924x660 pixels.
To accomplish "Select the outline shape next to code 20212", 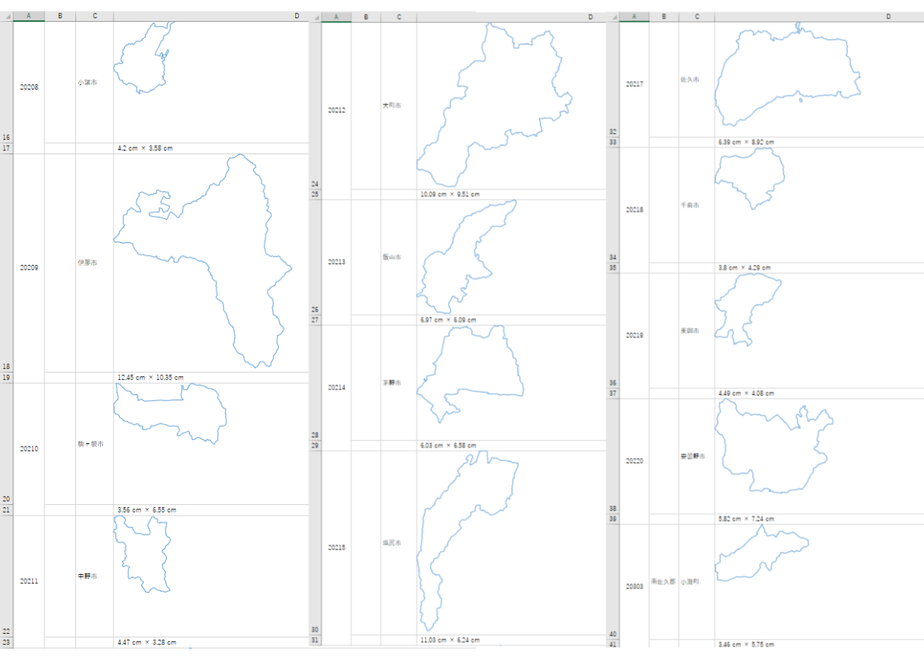I will pyautogui.click(x=494, y=105).
